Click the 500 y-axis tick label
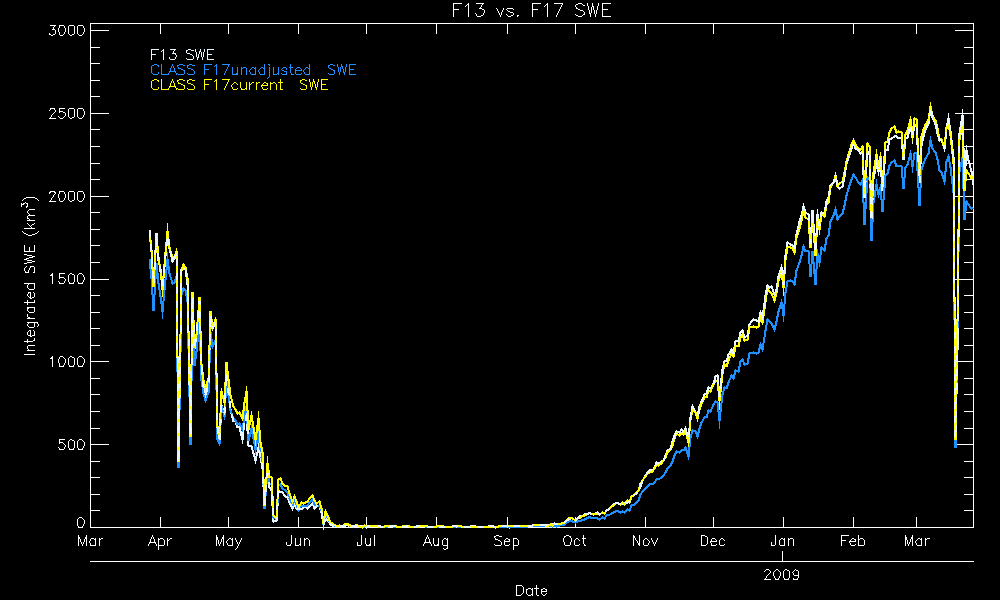 pyautogui.click(x=70, y=445)
